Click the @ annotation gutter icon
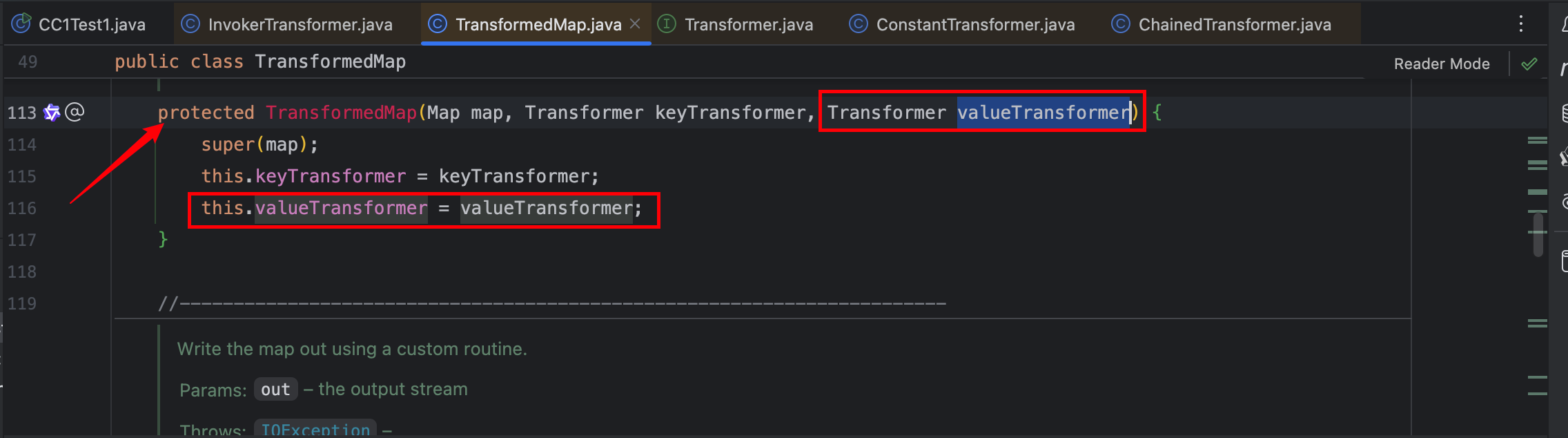 (75, 112)
